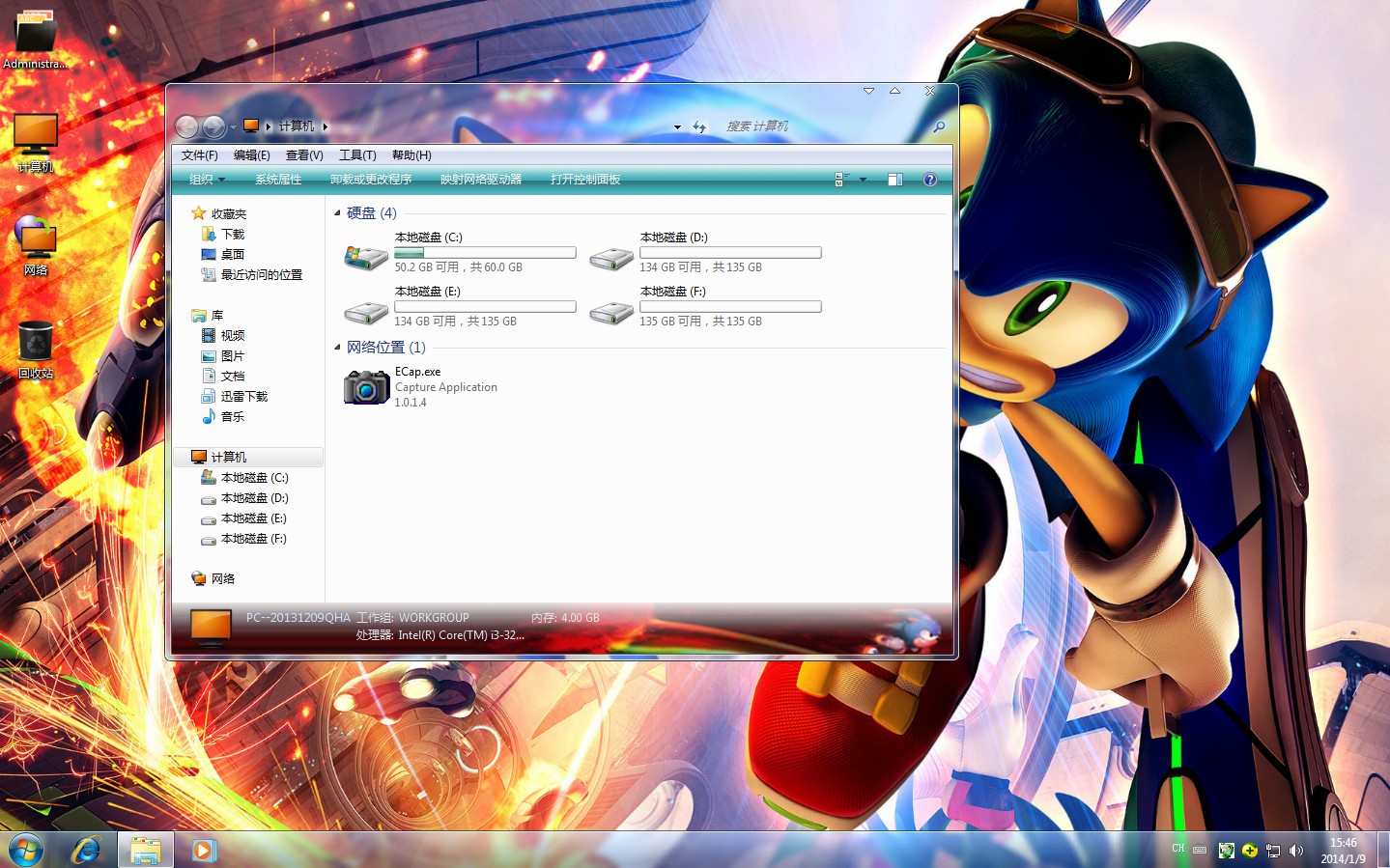Launch media player from the taskbar
The image size is (1390, 868).
[203, 850]
